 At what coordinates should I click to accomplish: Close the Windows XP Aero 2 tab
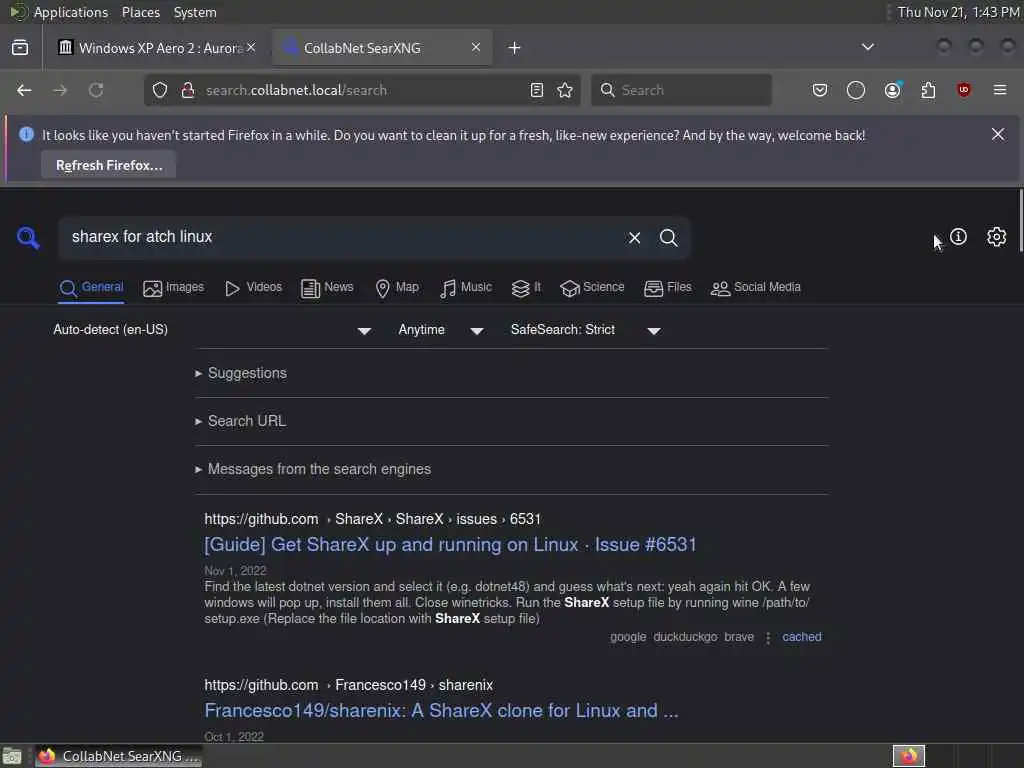[x=251, y=47]
